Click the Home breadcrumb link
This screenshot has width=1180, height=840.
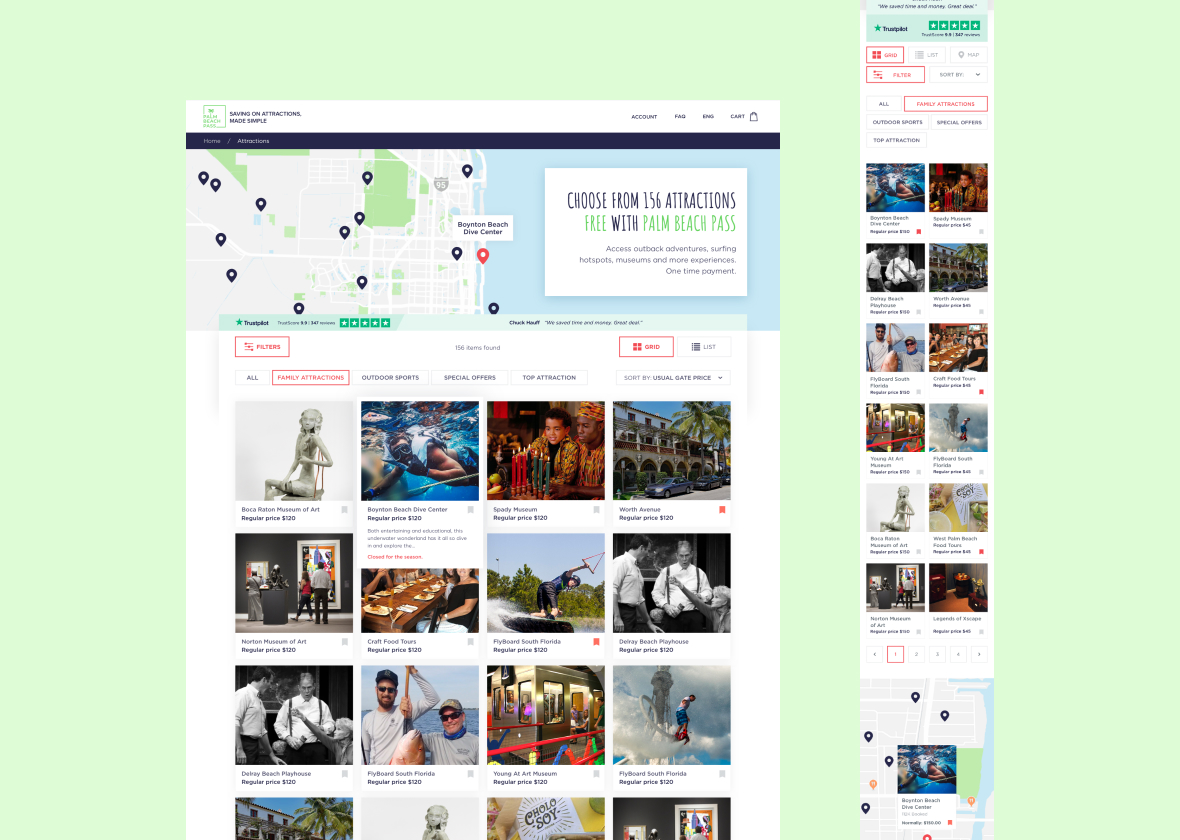coord(212,141)
